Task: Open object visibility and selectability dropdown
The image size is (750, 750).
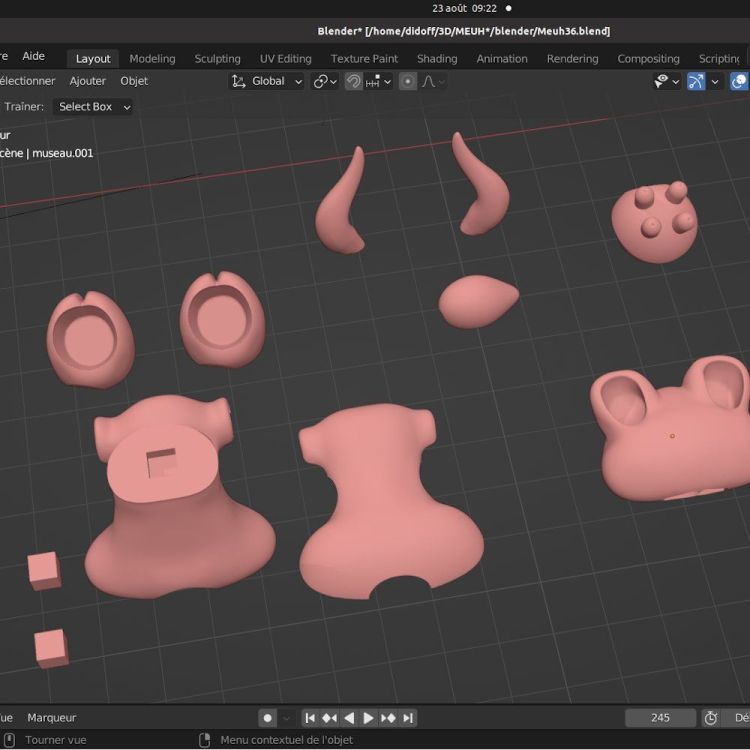Action: pos(666,81)
